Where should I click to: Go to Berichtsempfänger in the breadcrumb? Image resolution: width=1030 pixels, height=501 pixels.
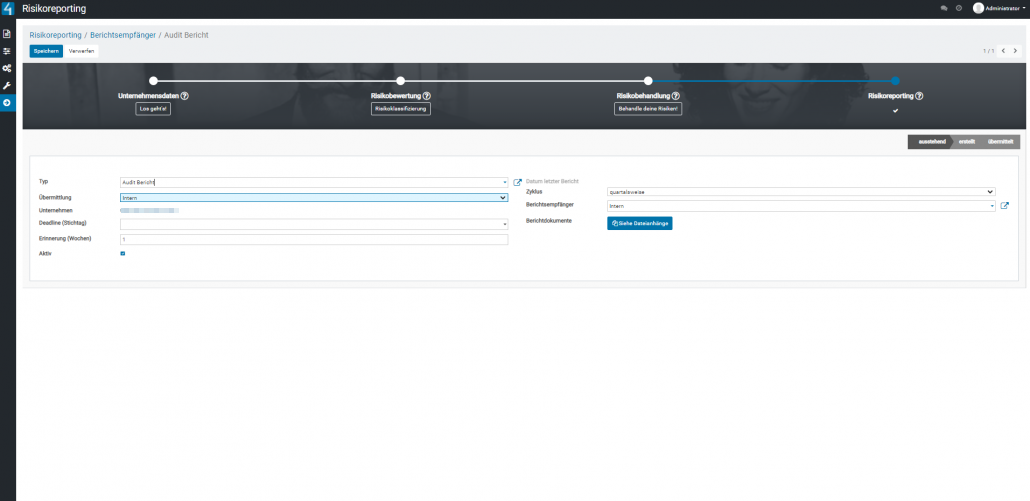122,35
